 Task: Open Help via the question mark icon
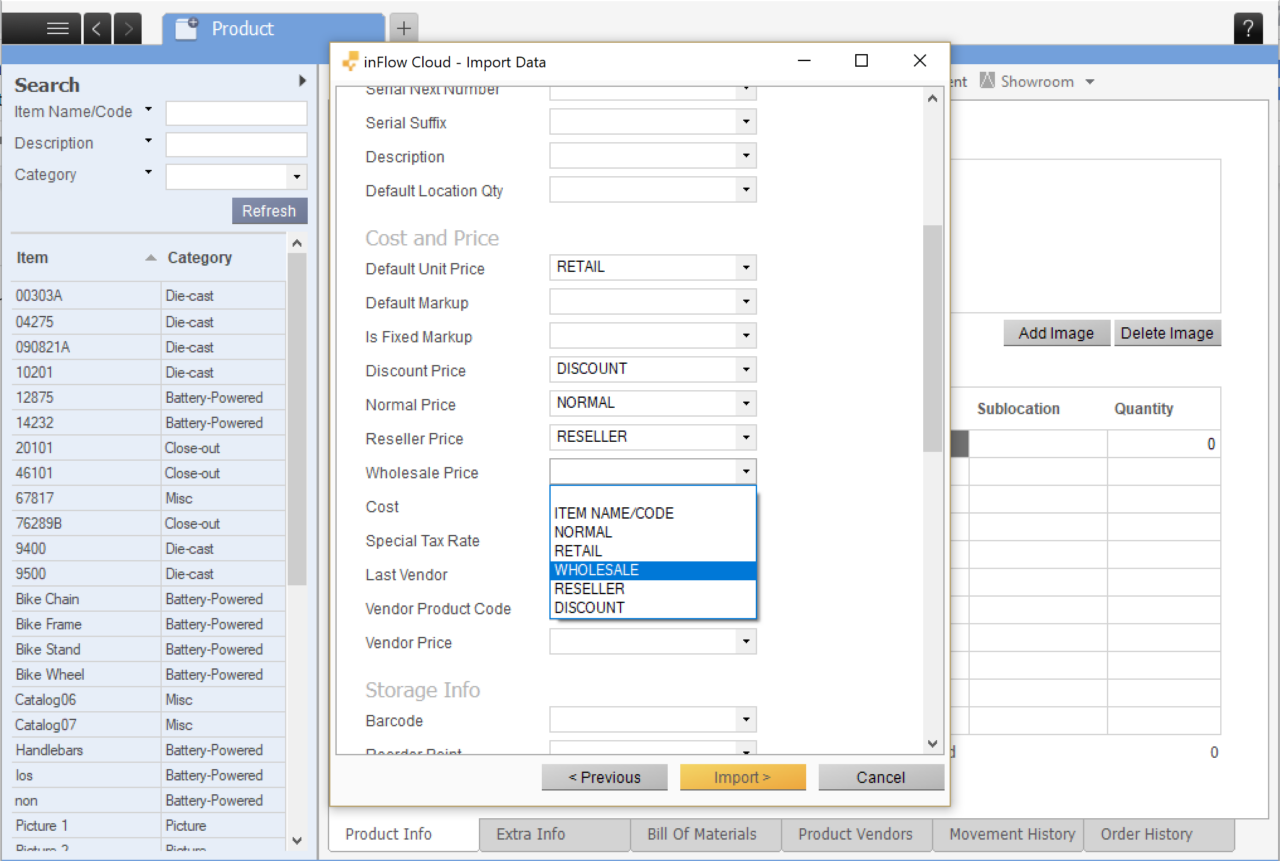pyautogui.click(x=1248, y=28)
